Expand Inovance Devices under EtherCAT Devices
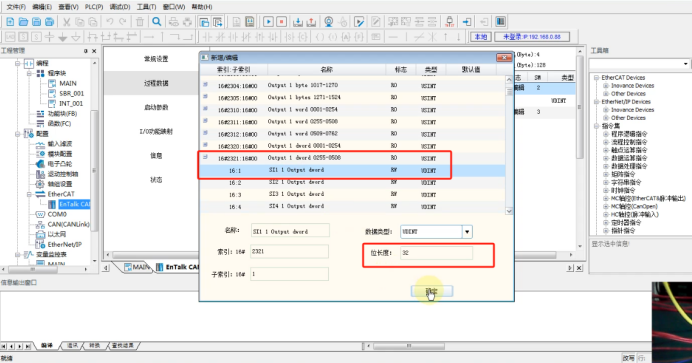692x363 pixels. 606,86
